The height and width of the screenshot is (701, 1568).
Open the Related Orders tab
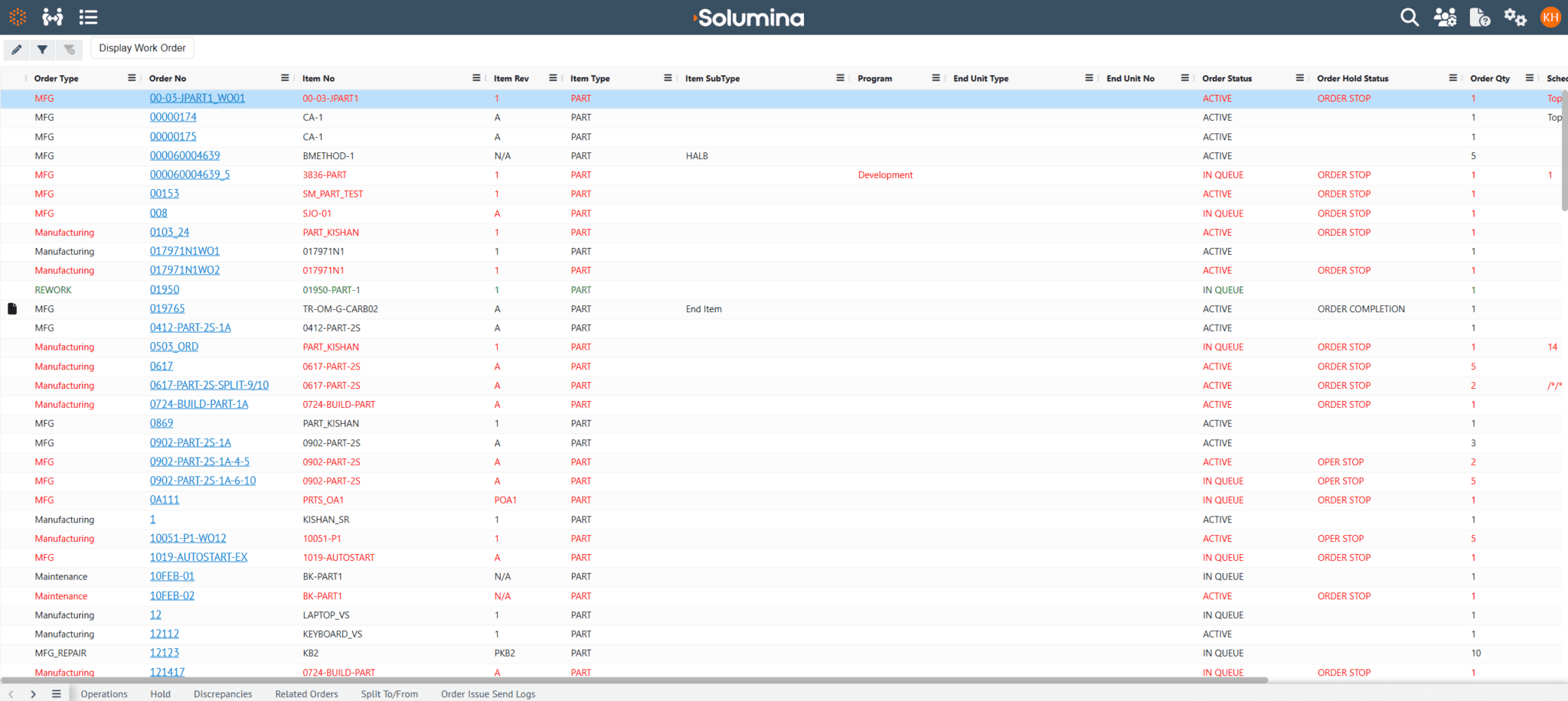click(306, 693)
